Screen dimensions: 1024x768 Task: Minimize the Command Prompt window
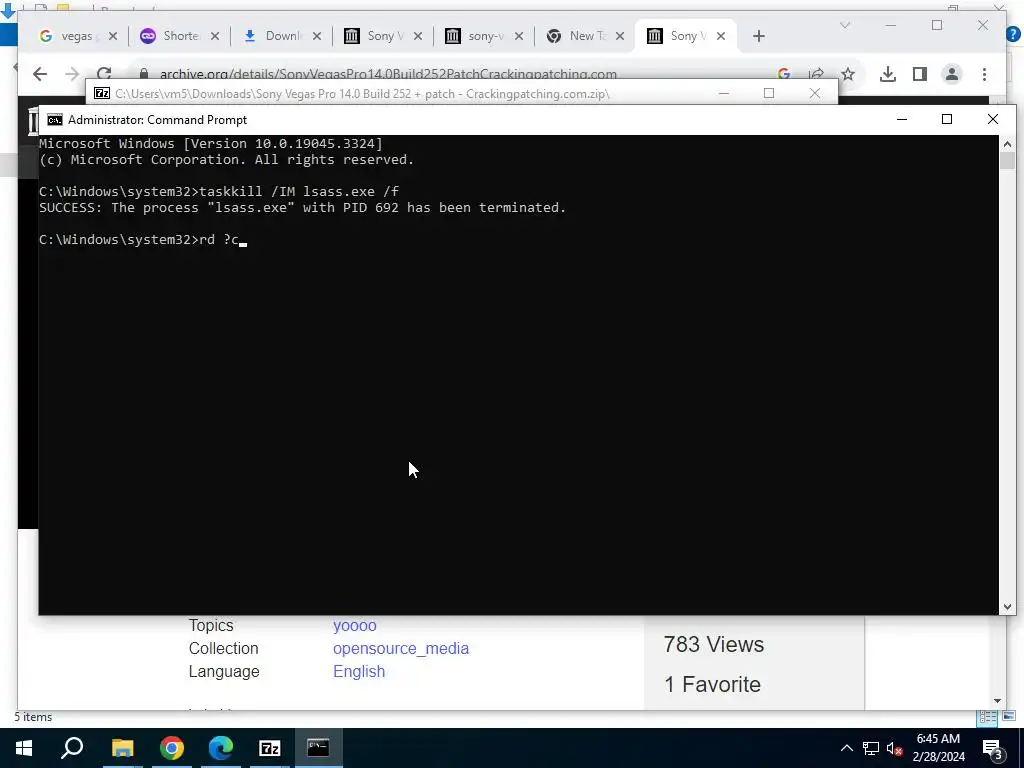[902, 120]
